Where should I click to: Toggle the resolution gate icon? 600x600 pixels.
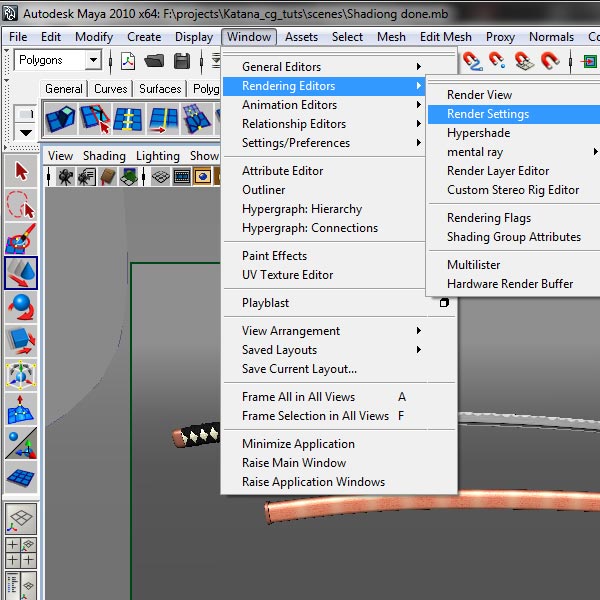coord(202,177)
